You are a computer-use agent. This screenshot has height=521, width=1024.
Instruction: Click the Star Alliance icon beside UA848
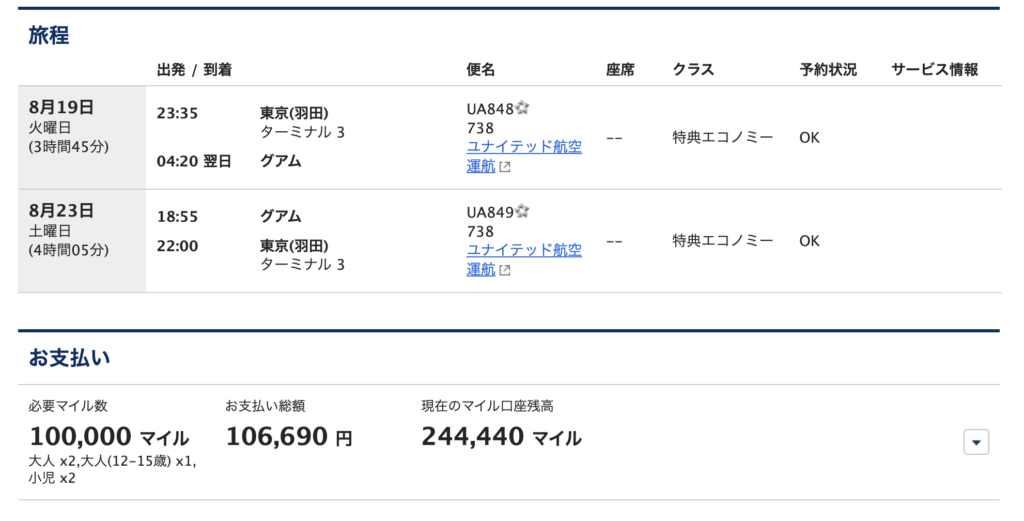pyautogui.click(x=522, y=108)
